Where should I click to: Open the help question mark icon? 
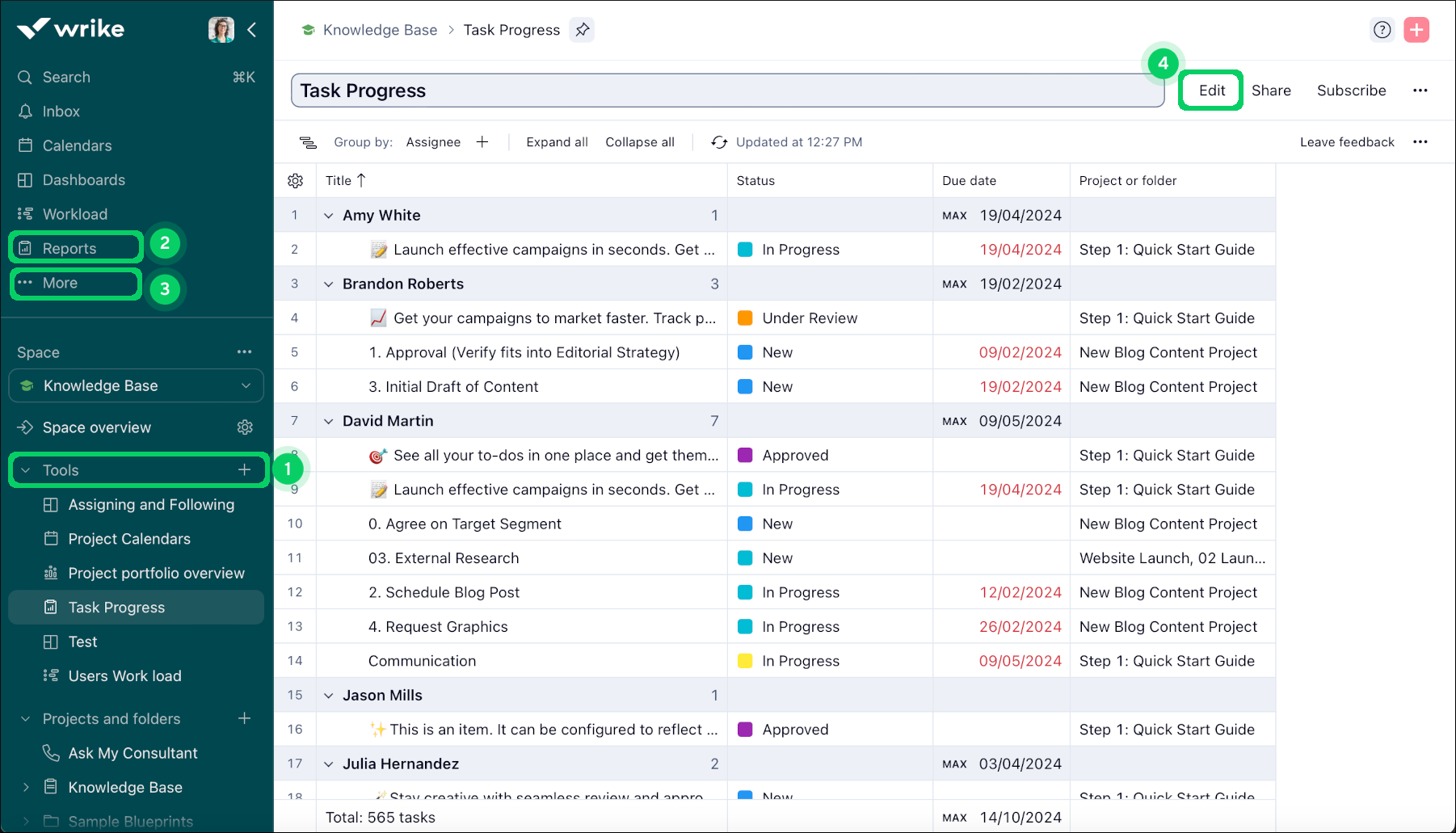[1382, 30]
